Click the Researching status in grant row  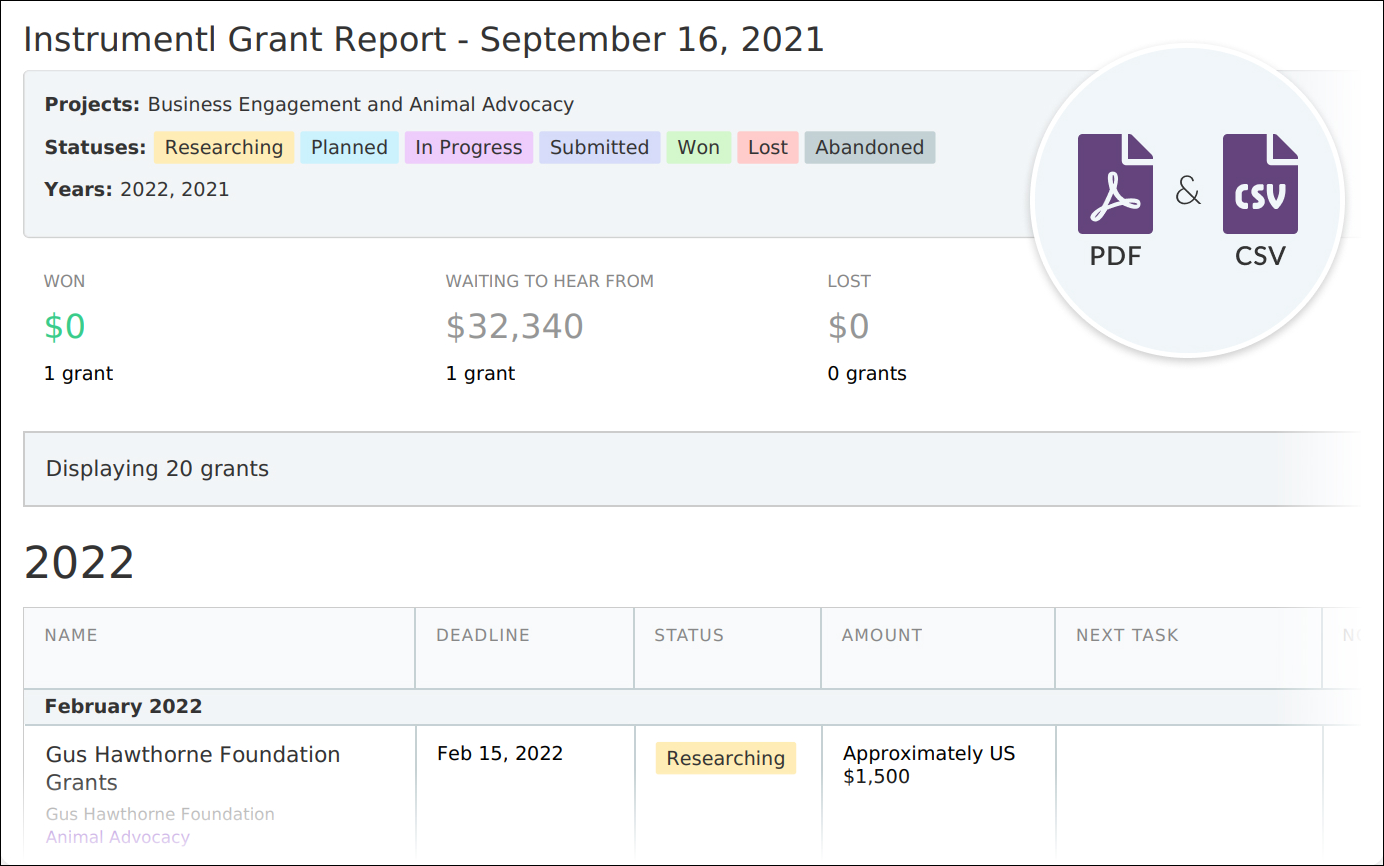(x=726, y=758)
